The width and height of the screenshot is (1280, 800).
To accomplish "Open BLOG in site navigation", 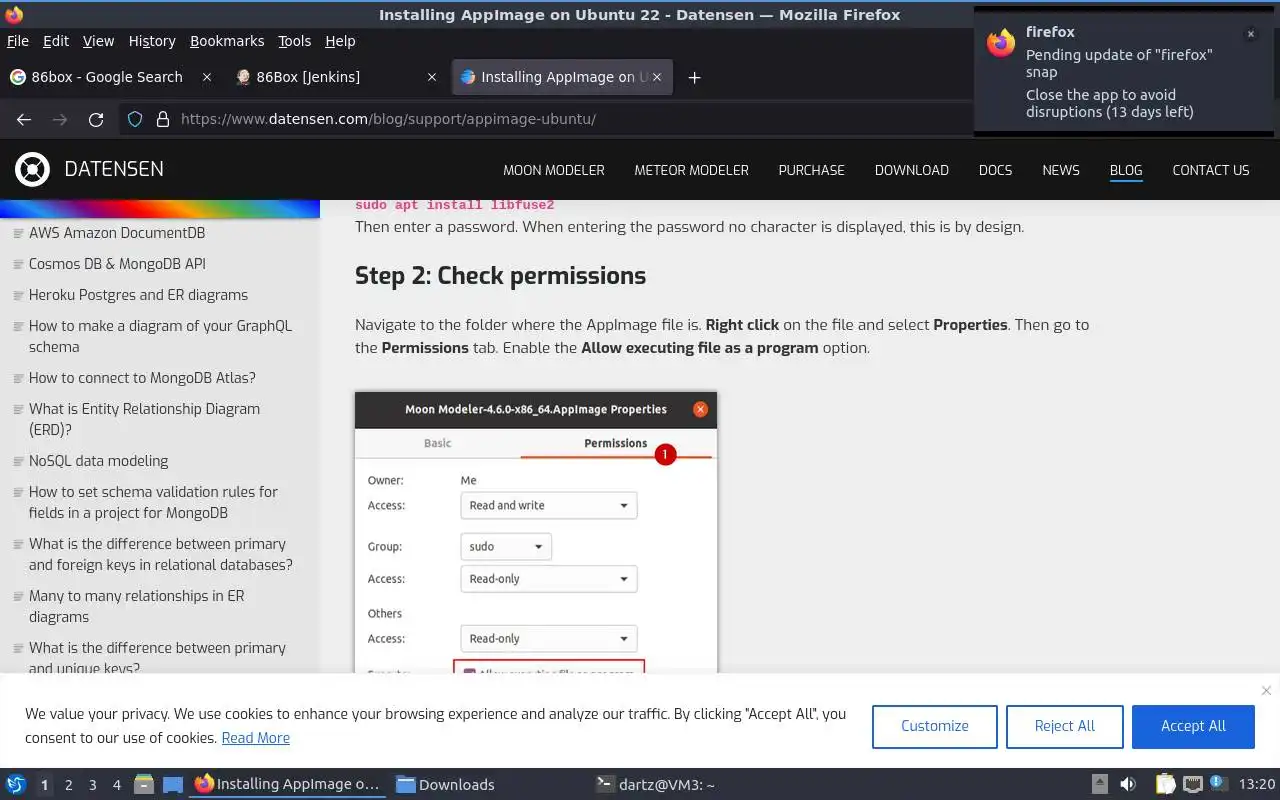I will tap(1126, 170).
